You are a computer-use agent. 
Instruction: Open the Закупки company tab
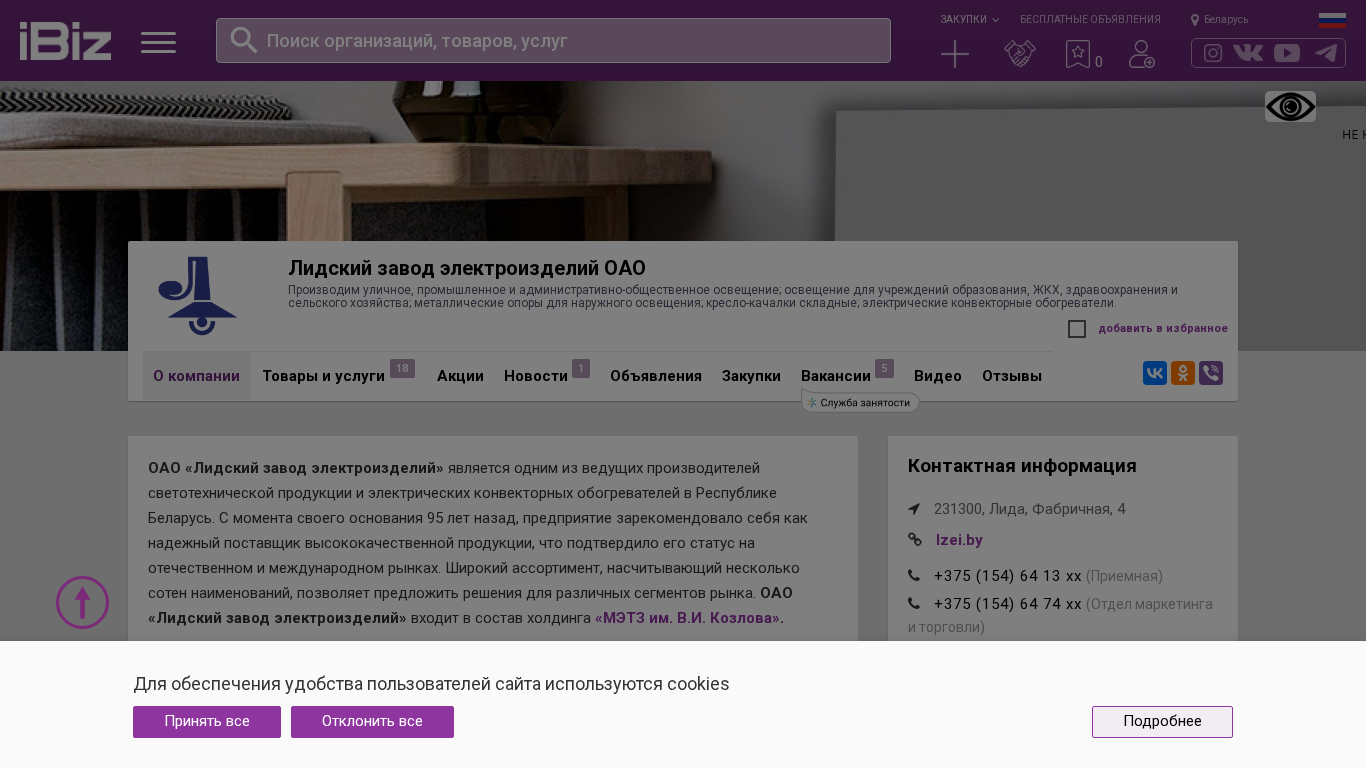click(751, 376)
